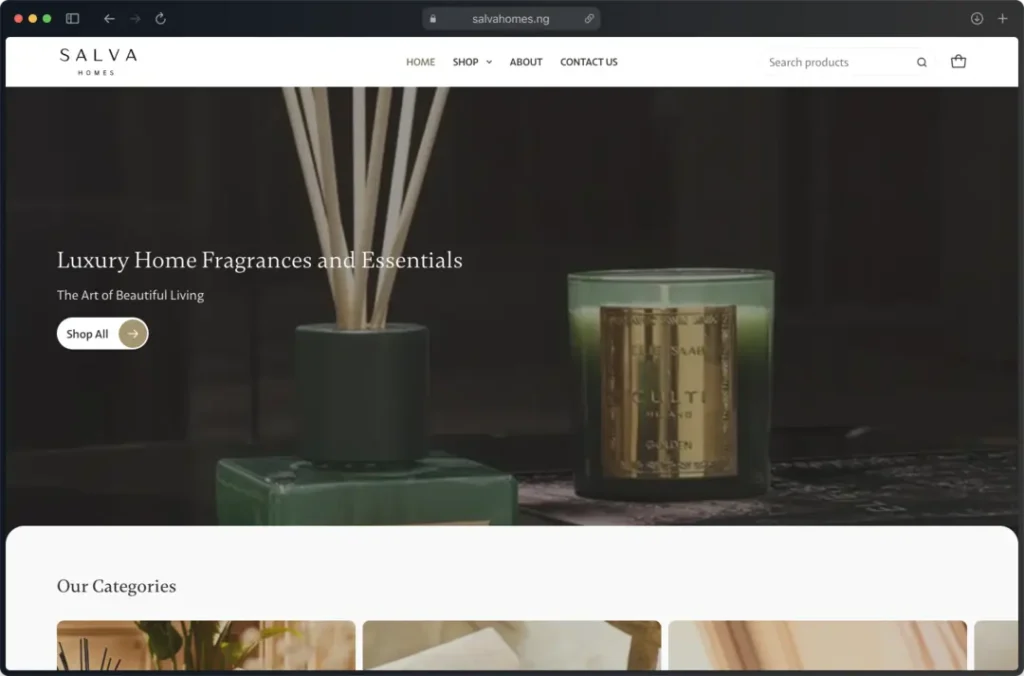Click the search magnifier icon

click(921, 62)
